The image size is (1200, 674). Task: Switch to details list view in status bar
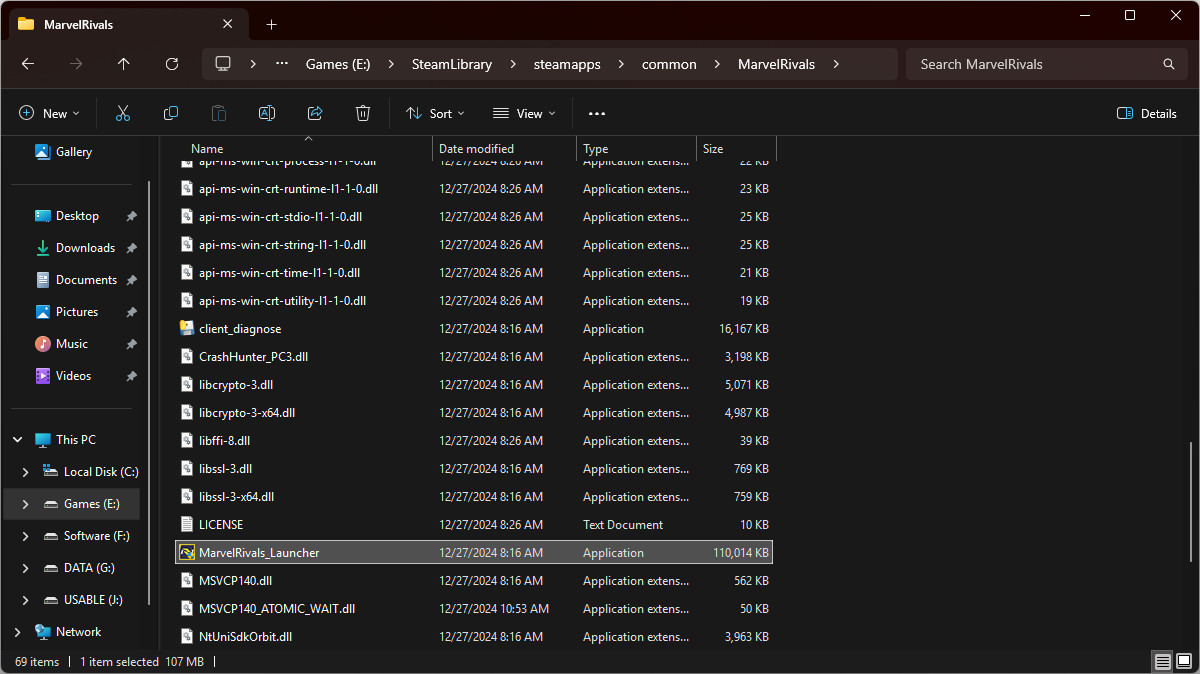tap(1162, 662)
